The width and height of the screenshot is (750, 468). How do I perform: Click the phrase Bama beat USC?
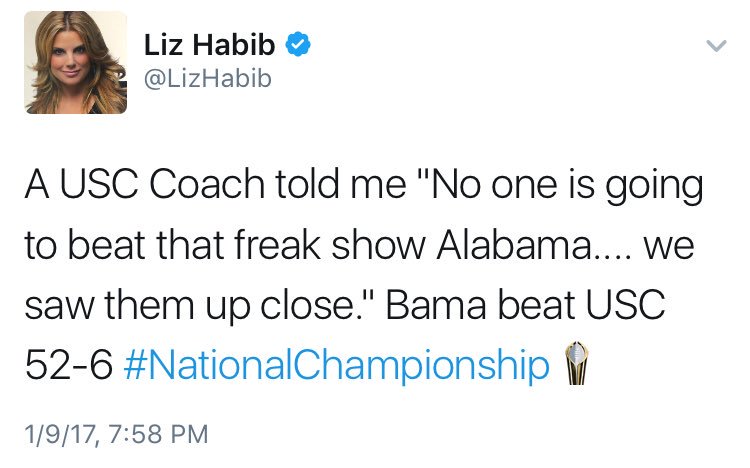[525, 305]
